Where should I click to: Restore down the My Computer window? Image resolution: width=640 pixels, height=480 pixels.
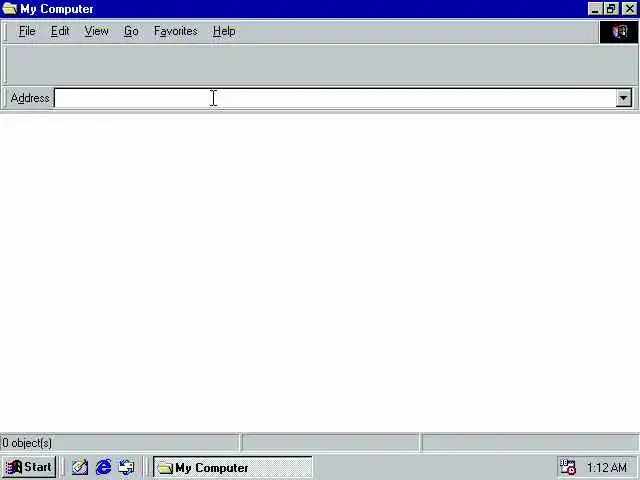[x=611, y=9]
